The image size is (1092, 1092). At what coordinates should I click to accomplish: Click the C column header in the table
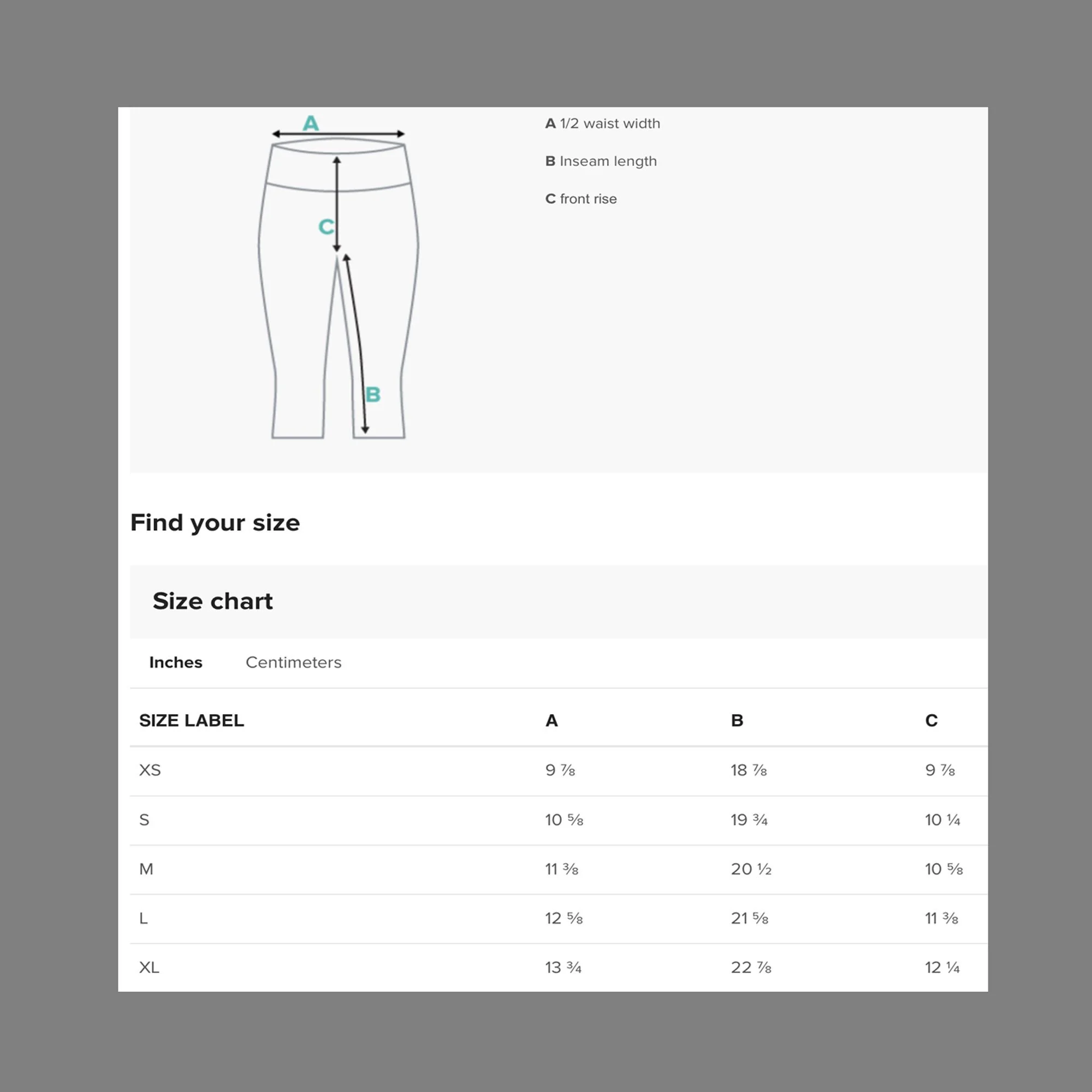point(931,720)
